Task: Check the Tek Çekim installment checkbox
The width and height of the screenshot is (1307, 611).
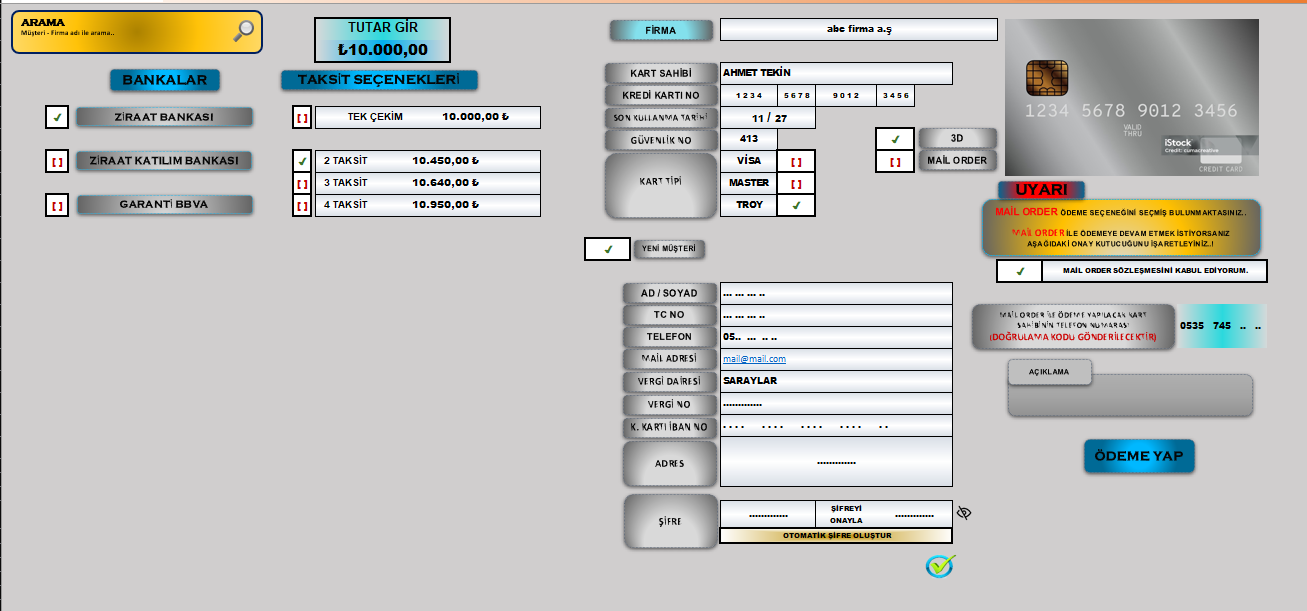Action: [x=302, y=118]
